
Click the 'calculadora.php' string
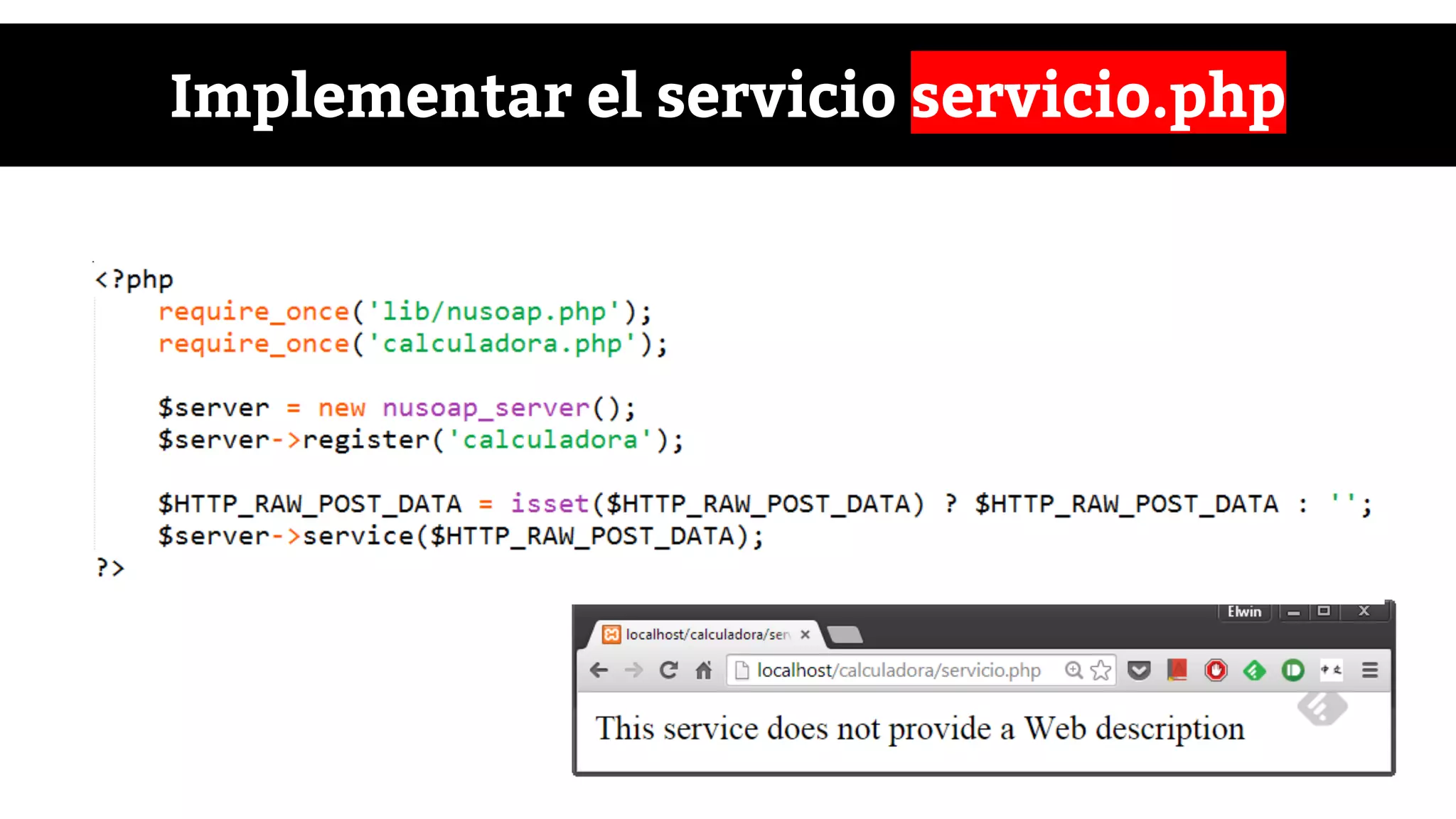(x=502, y=343)
